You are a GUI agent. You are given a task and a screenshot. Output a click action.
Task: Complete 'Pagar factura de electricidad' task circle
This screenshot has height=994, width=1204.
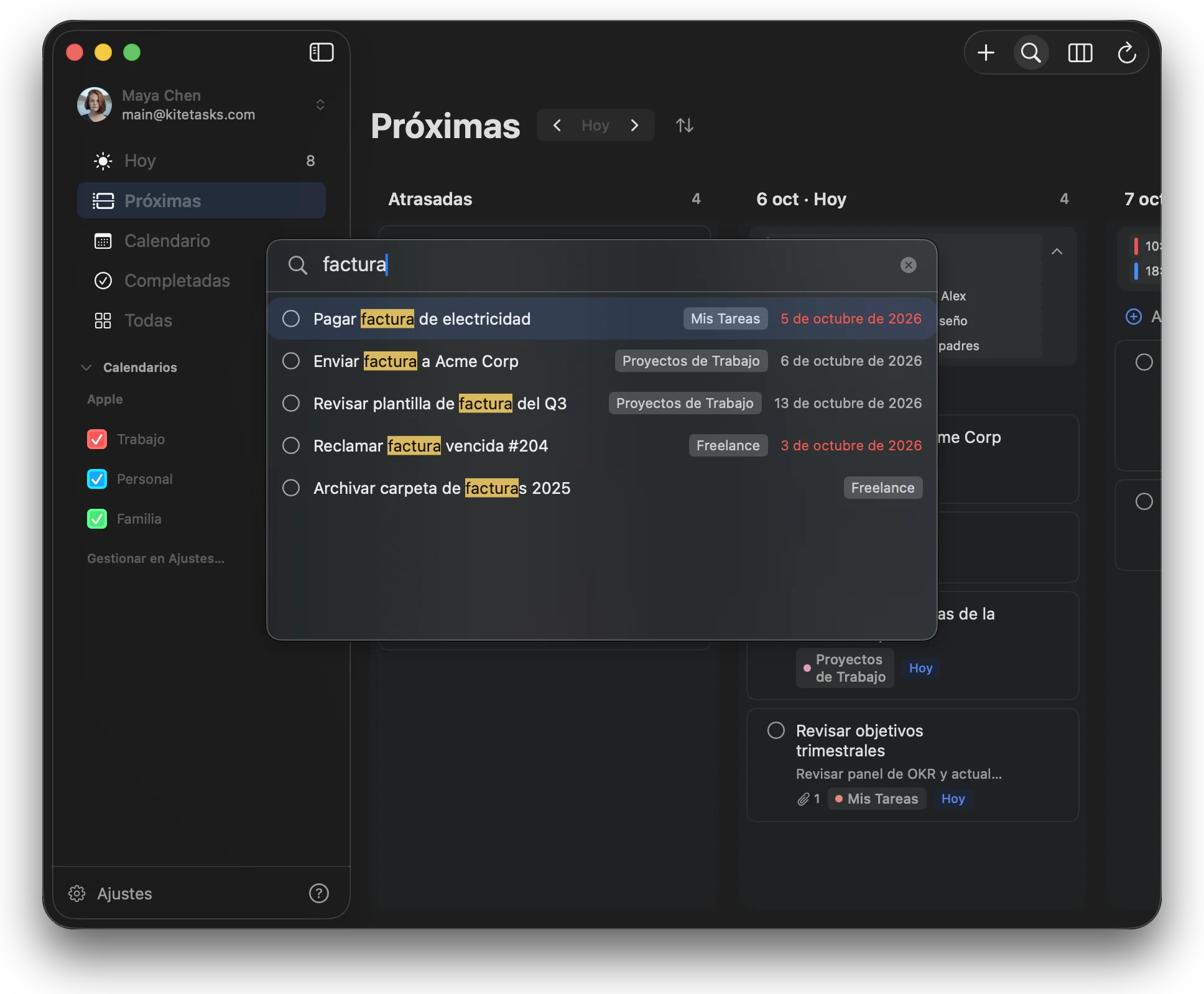coord(291,318)
